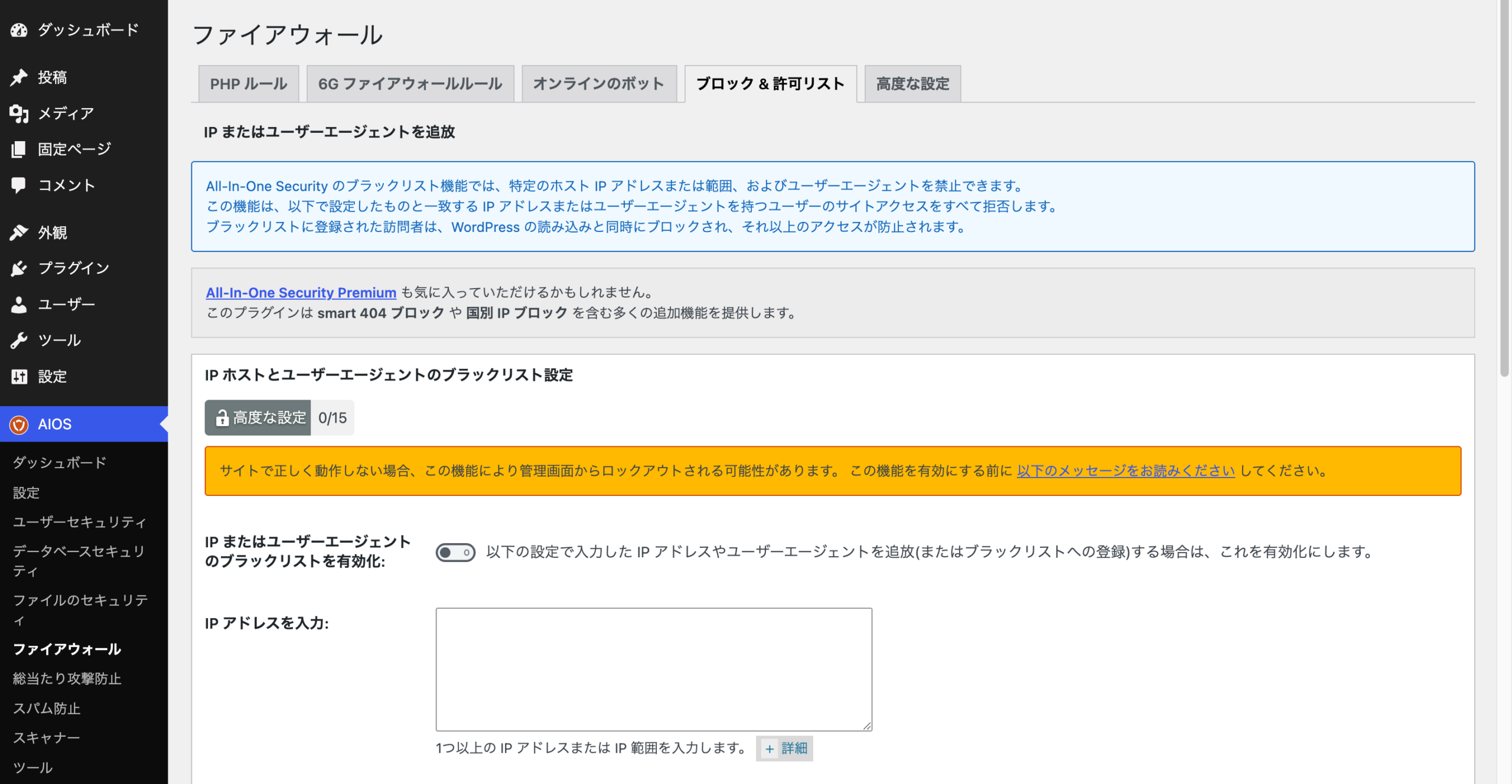Open the 6G ファイアウォールルール tab
Screen dimensions: 1512x784
[x=410, y=84]
